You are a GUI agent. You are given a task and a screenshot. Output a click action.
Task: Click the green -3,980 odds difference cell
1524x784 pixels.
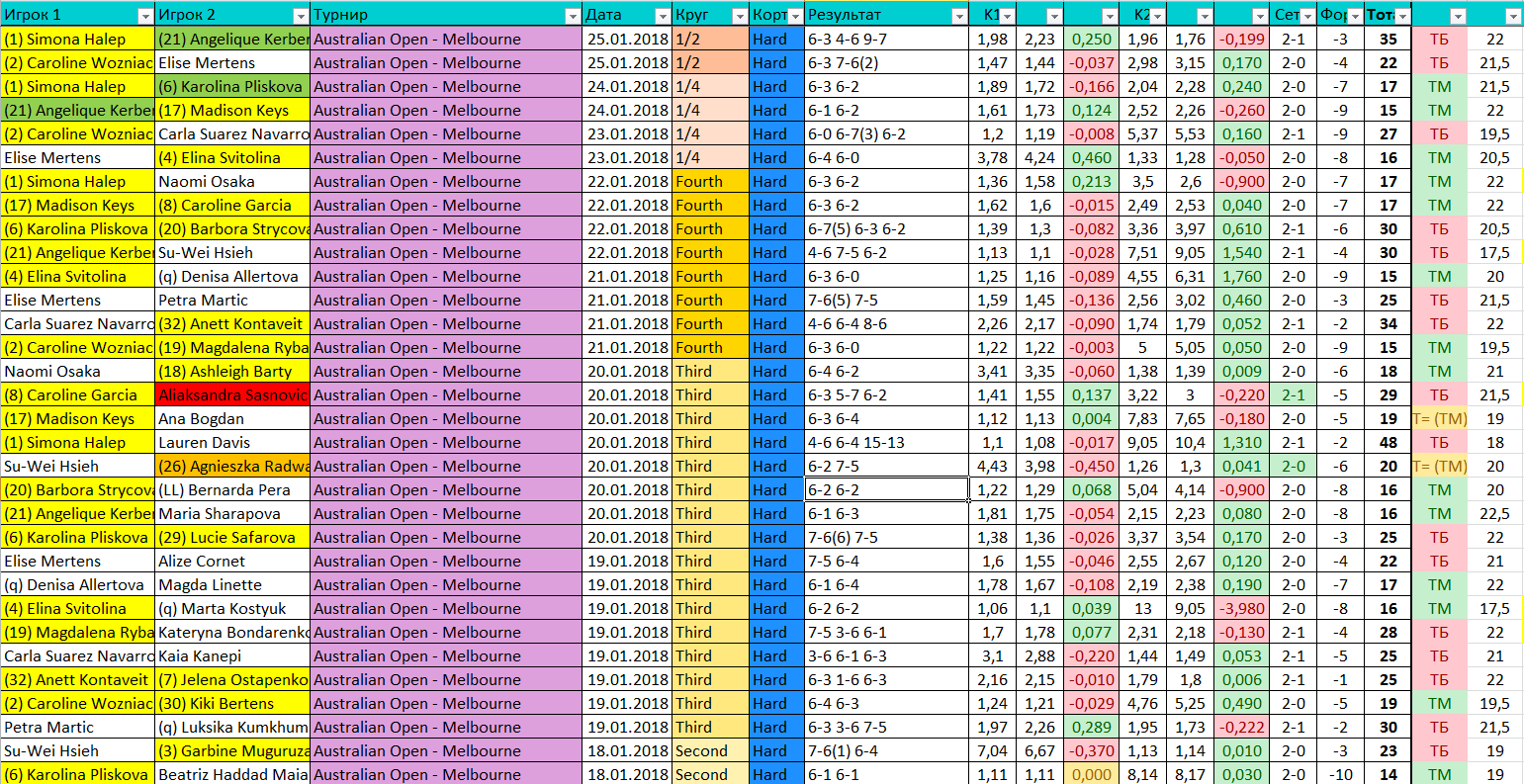coord(1240,608)
